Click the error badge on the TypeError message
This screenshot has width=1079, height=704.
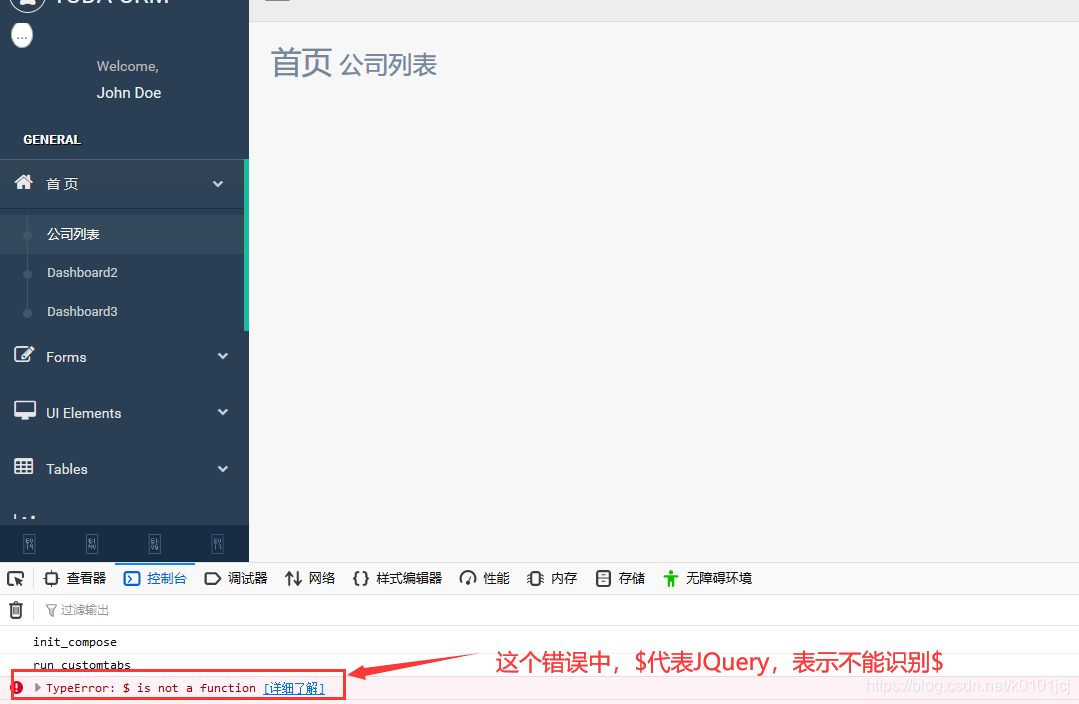point(14,687)
